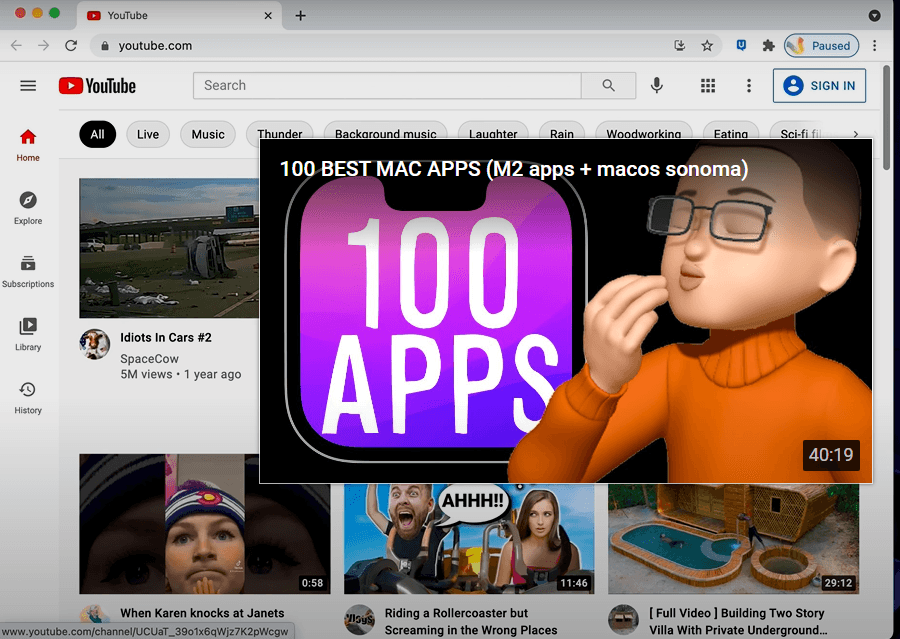Click the install app icon in address bar
This screenshot has height=639, width=900.
point(680,45)
